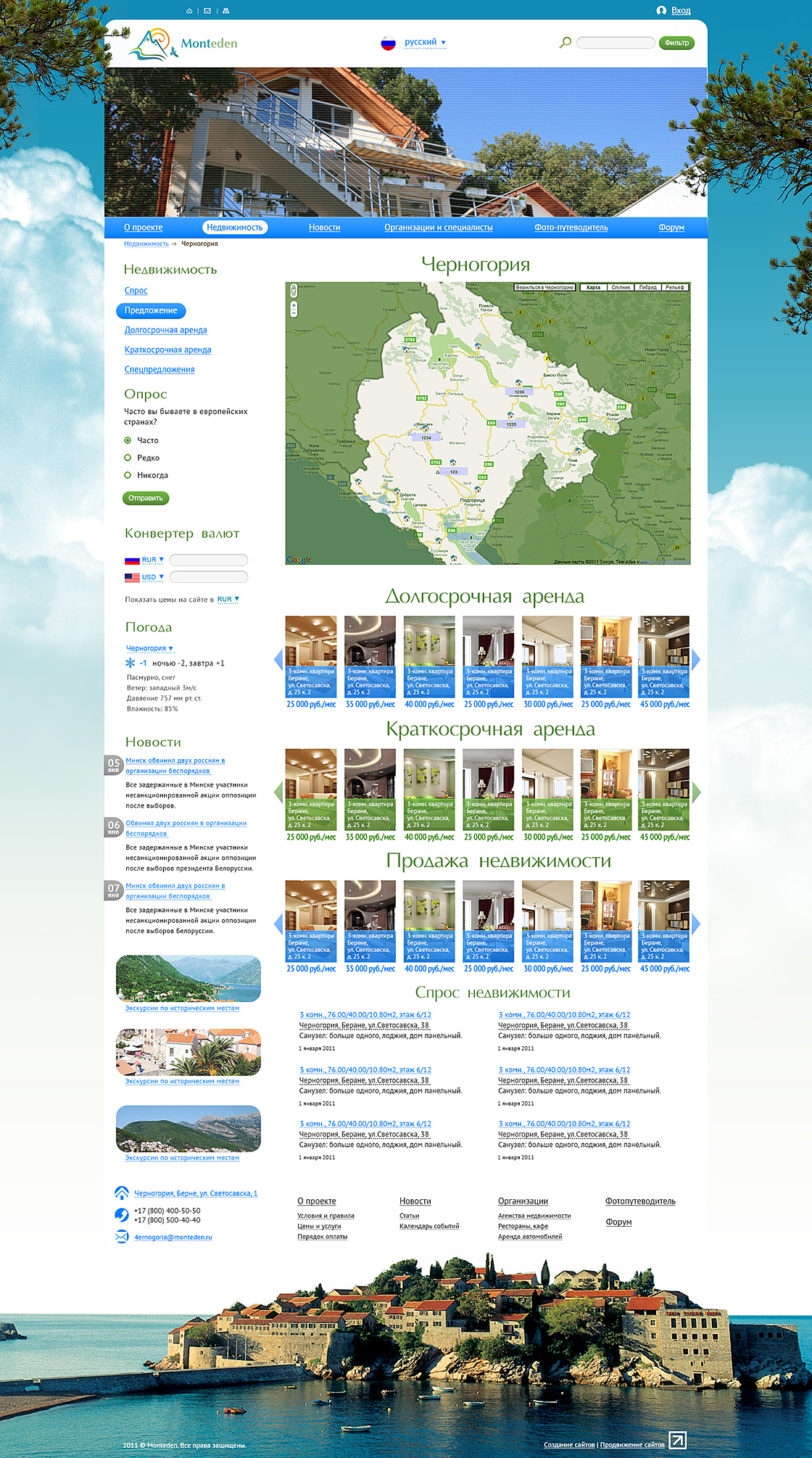Select Предложение in sidebar
This screenshot has width=812, height=1458.
click(x=151, y=310)
